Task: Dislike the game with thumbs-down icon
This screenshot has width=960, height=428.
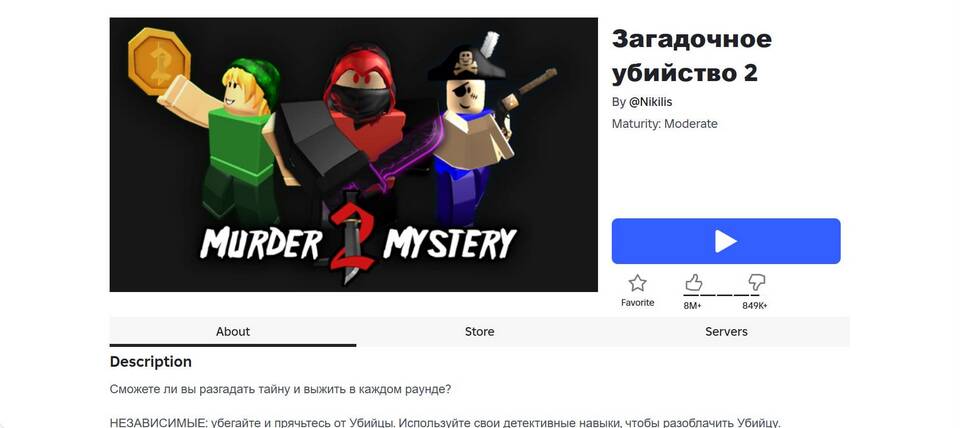Action: tap(757, 282)
